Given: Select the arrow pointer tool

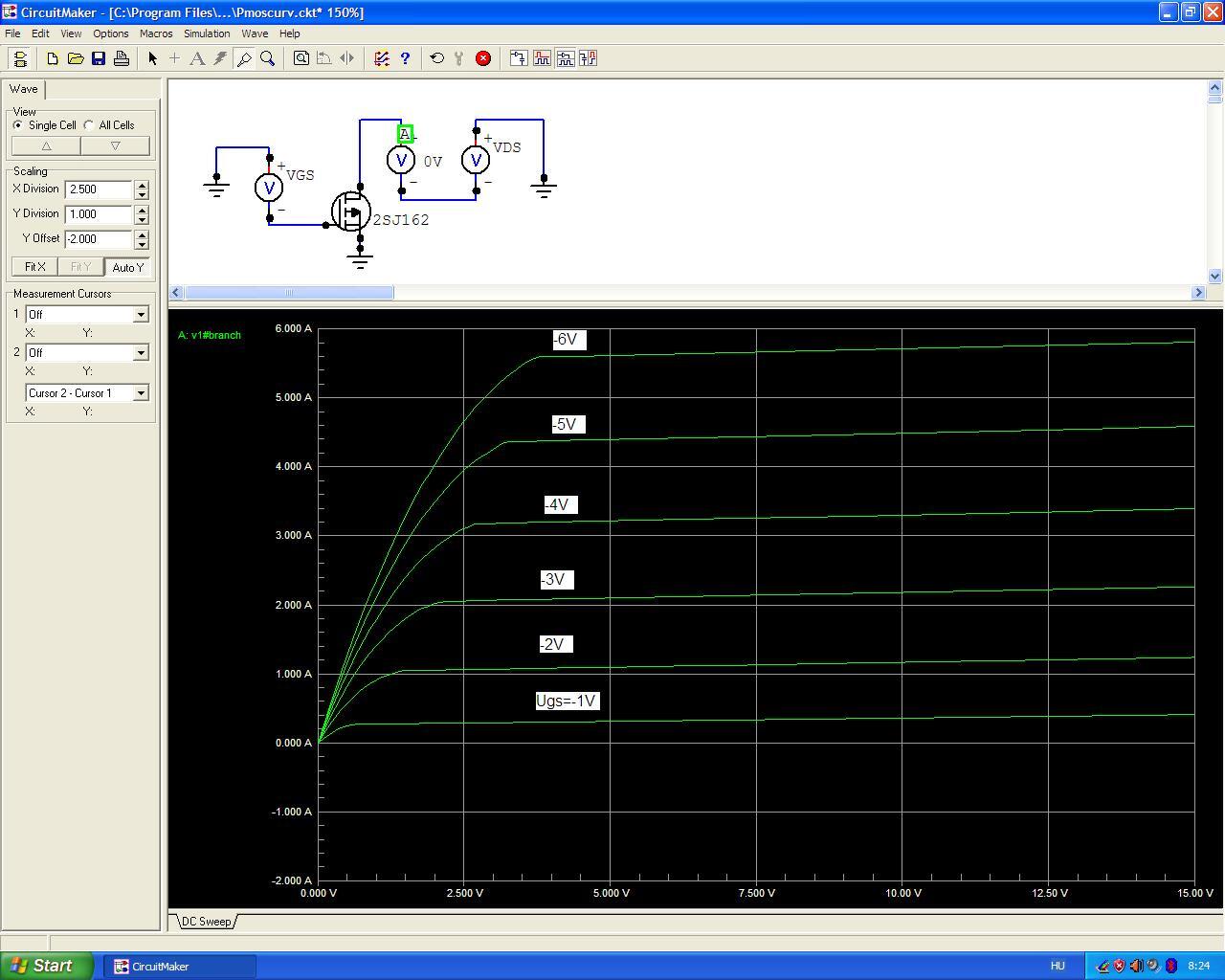Looking at the screenshot, I should (152, 58).
